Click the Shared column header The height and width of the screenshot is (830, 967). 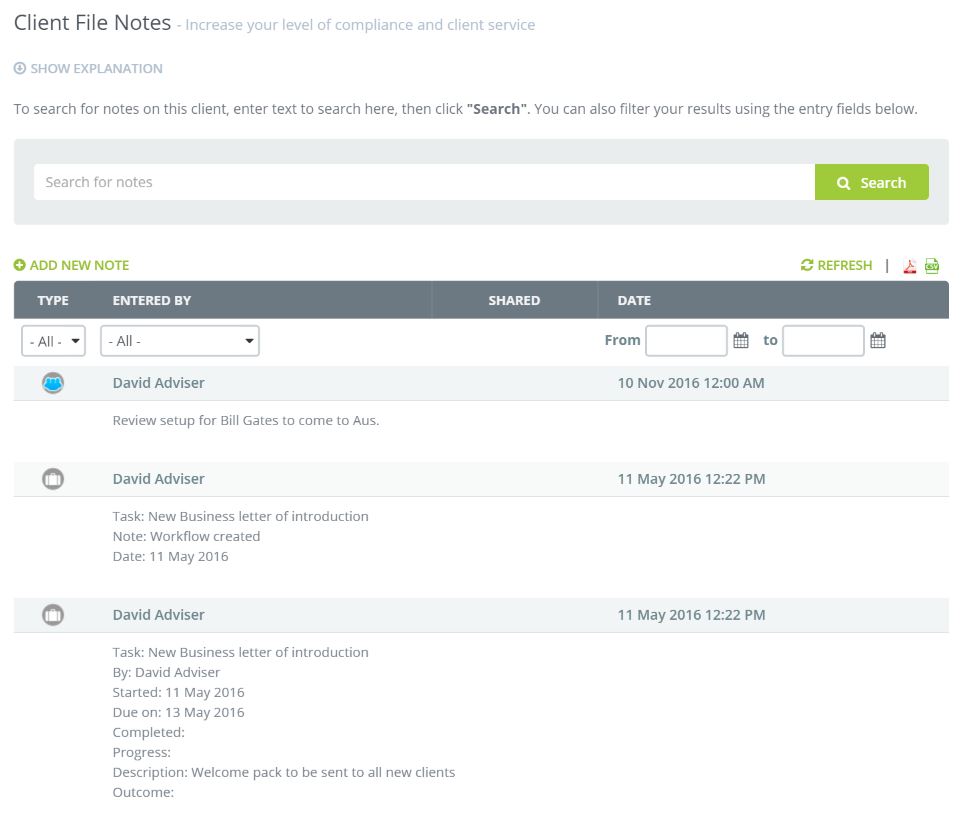click(x=514, y=300)
